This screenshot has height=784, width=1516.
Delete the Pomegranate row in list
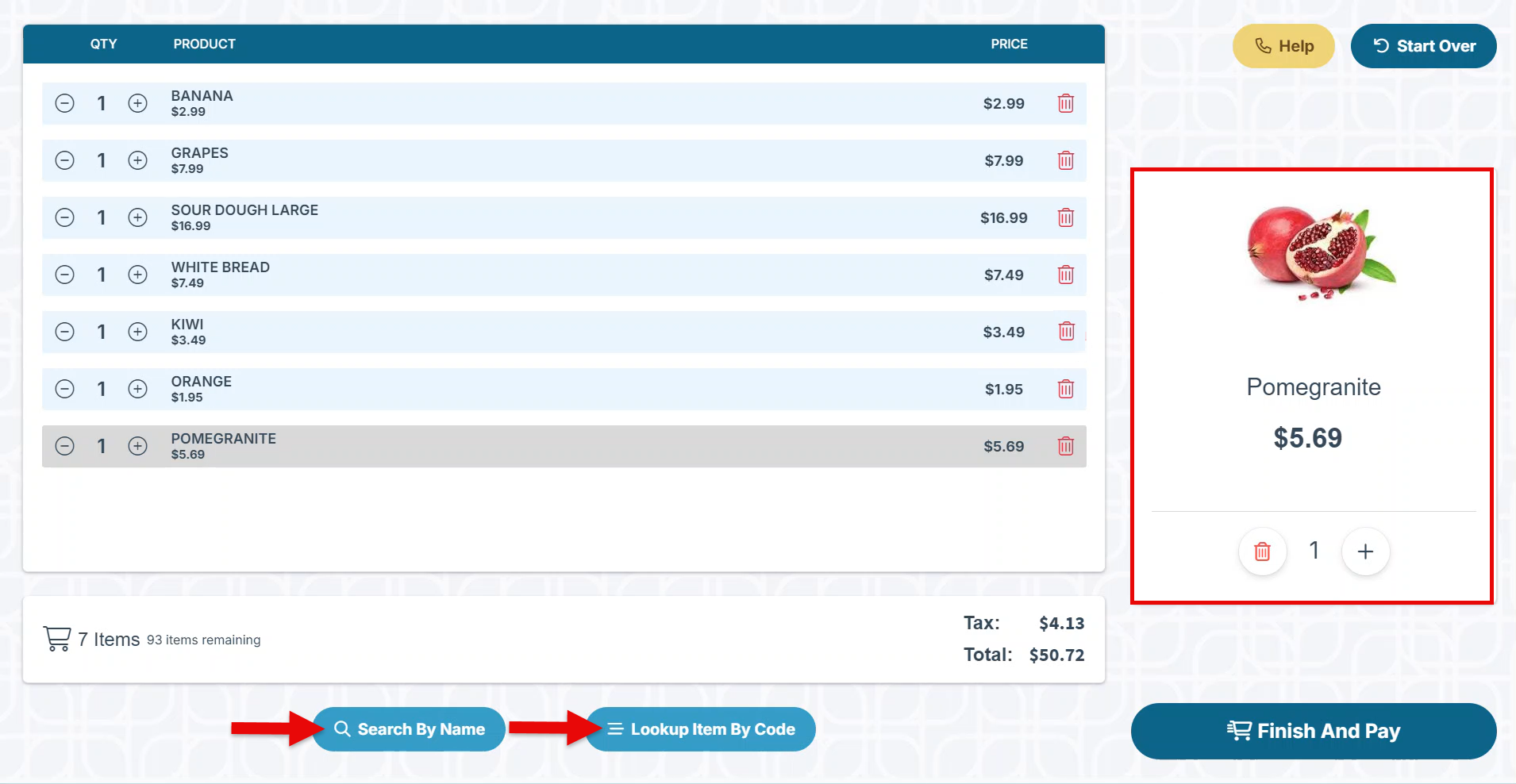click(x=1065, y=446)
